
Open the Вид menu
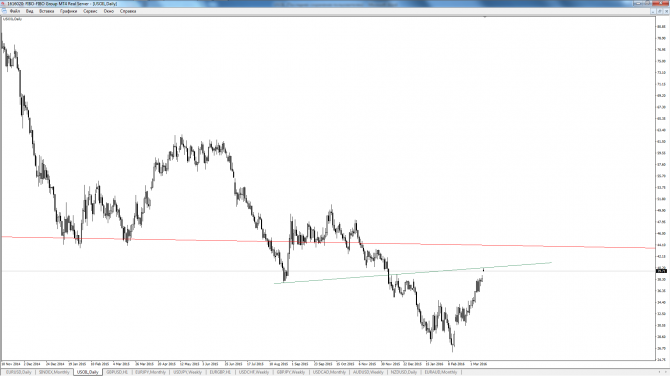click(x=29, y=11)
